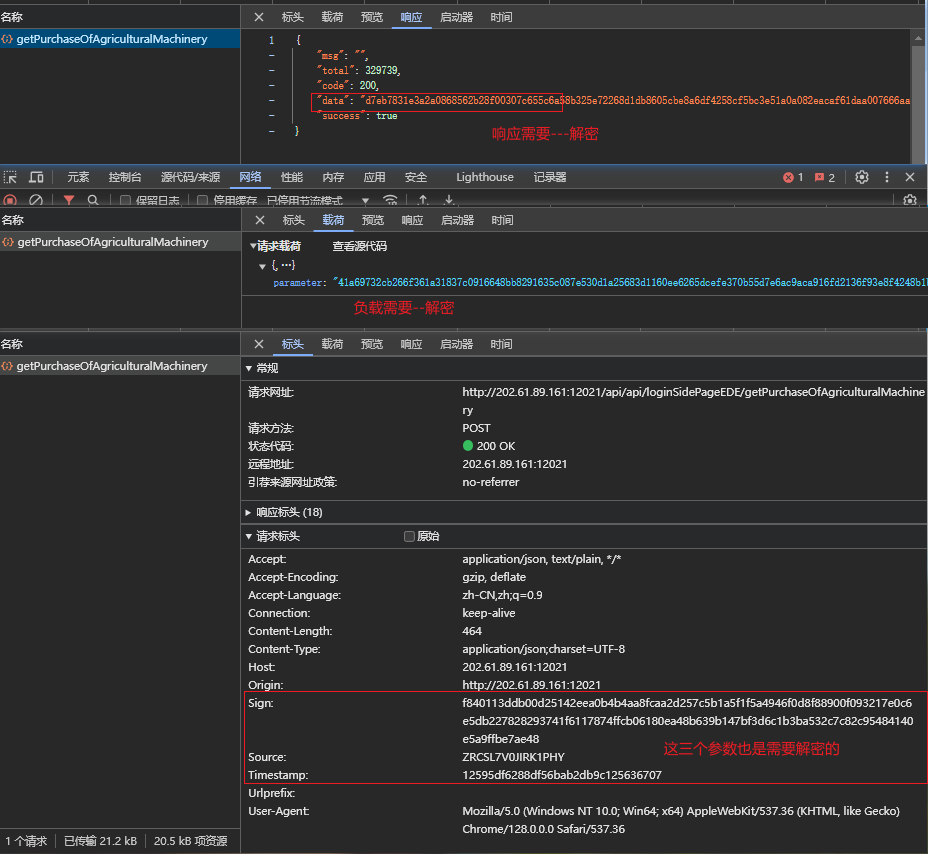
Task: Open network search magnifier icon
Action: click(93, 200)
